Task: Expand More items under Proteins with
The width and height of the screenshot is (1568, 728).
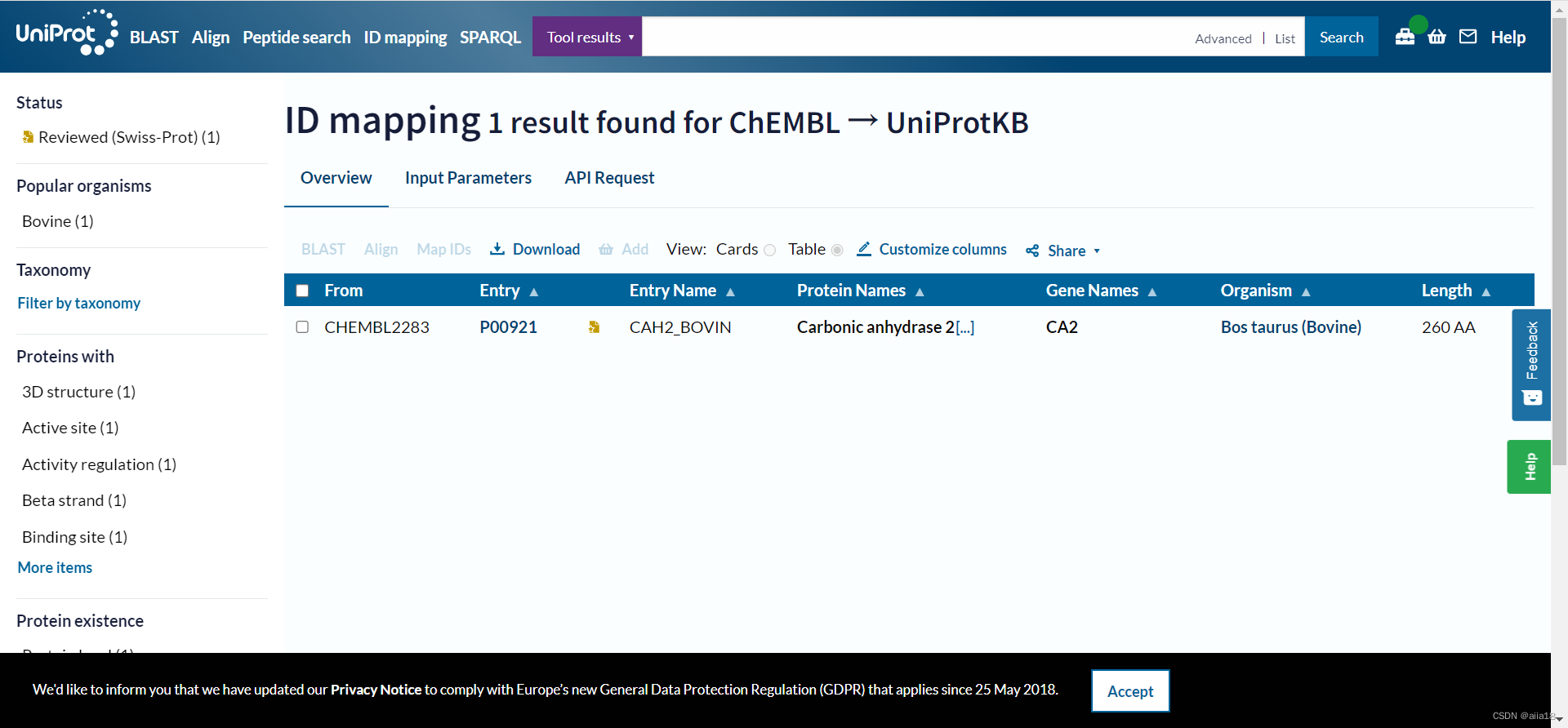Action: (55, 567)
